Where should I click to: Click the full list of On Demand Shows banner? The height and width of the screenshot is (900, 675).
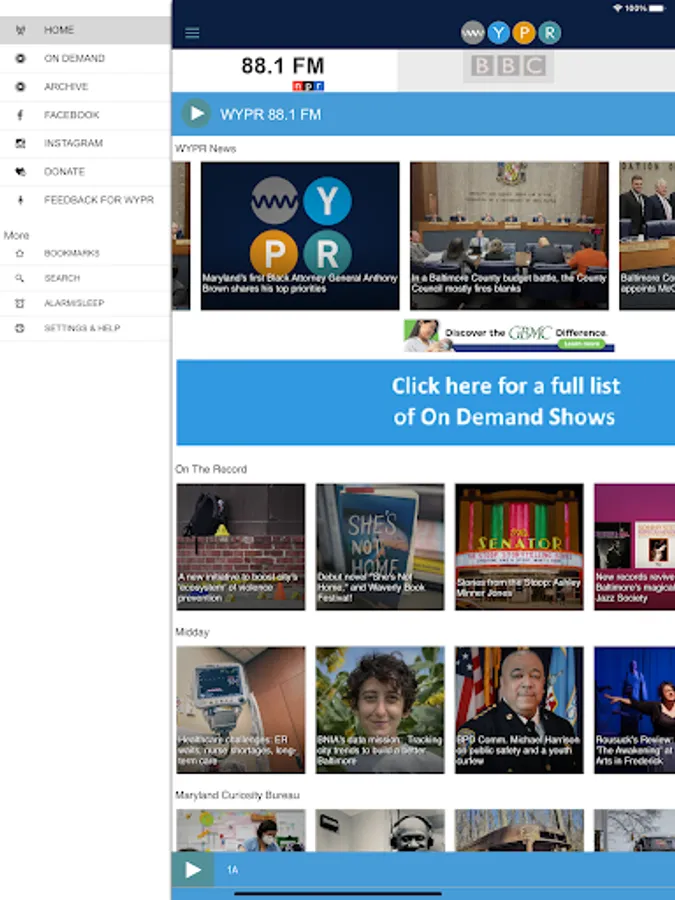(x=425, y=402)
